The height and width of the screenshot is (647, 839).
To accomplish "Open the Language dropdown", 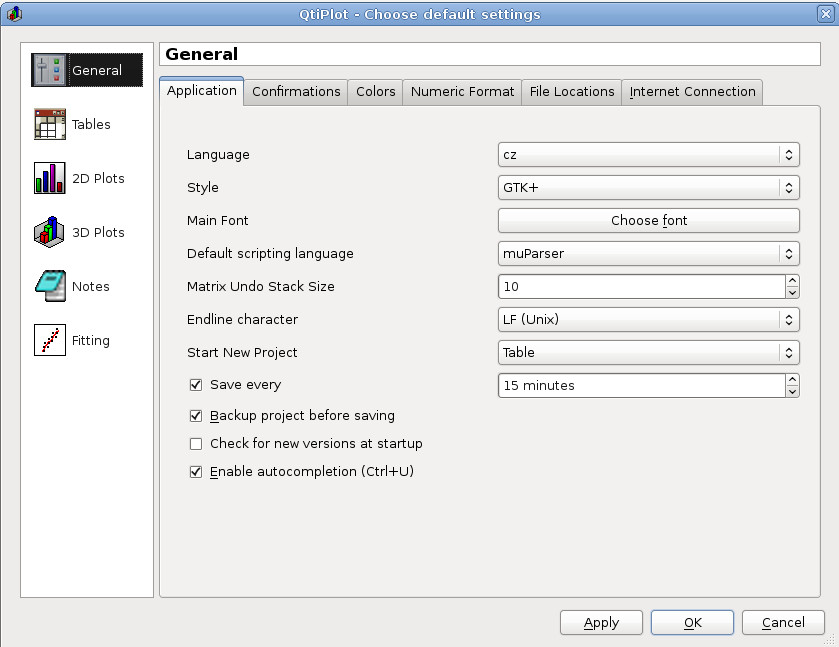I will click(x=649, y=155).
